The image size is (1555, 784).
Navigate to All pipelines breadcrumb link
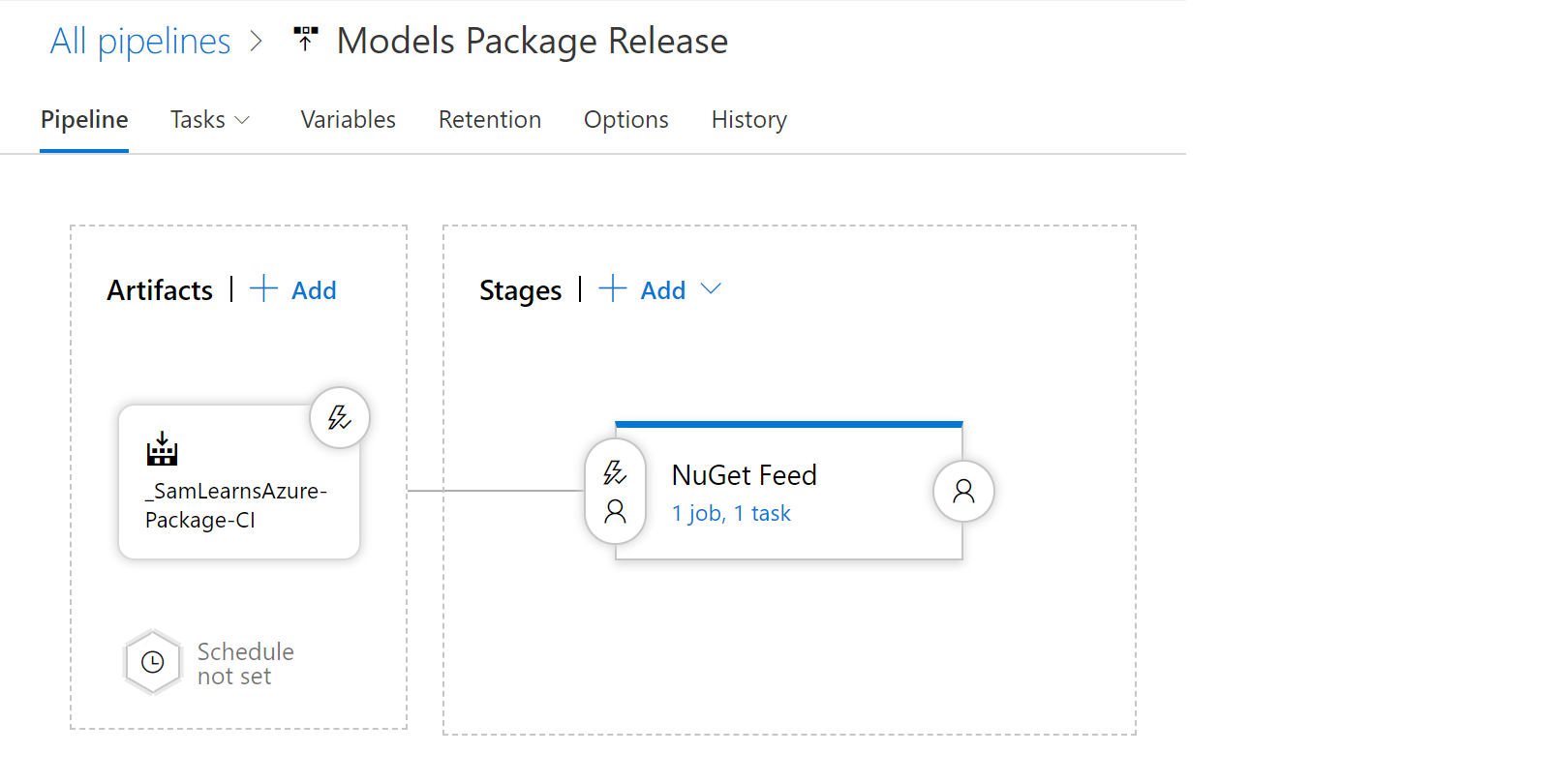[140, 41]
